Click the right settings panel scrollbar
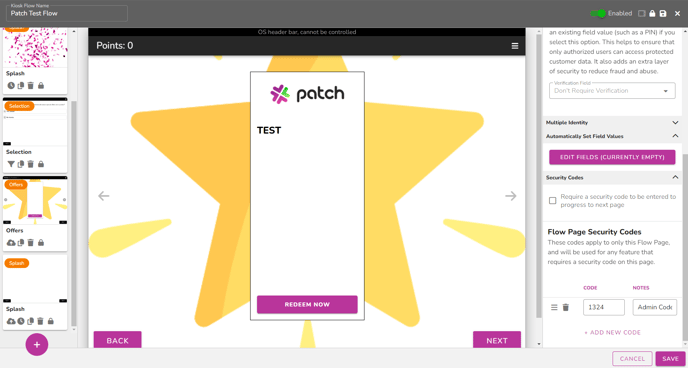This screenshot has height=368, width=688. click(x=685, y=248)
